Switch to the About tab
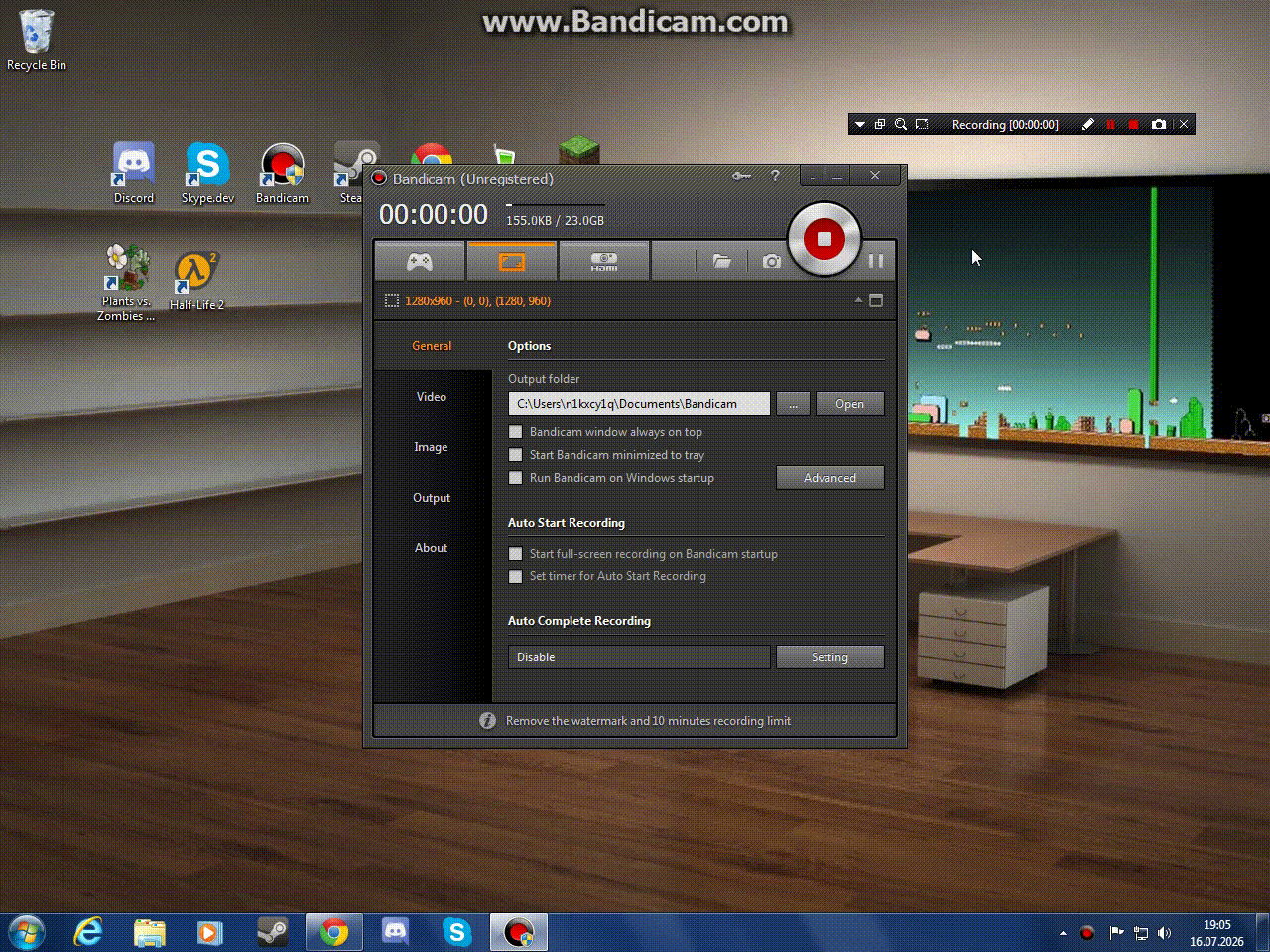The height and width of the screenshot is (952, 1270). (x=432, y=548)
